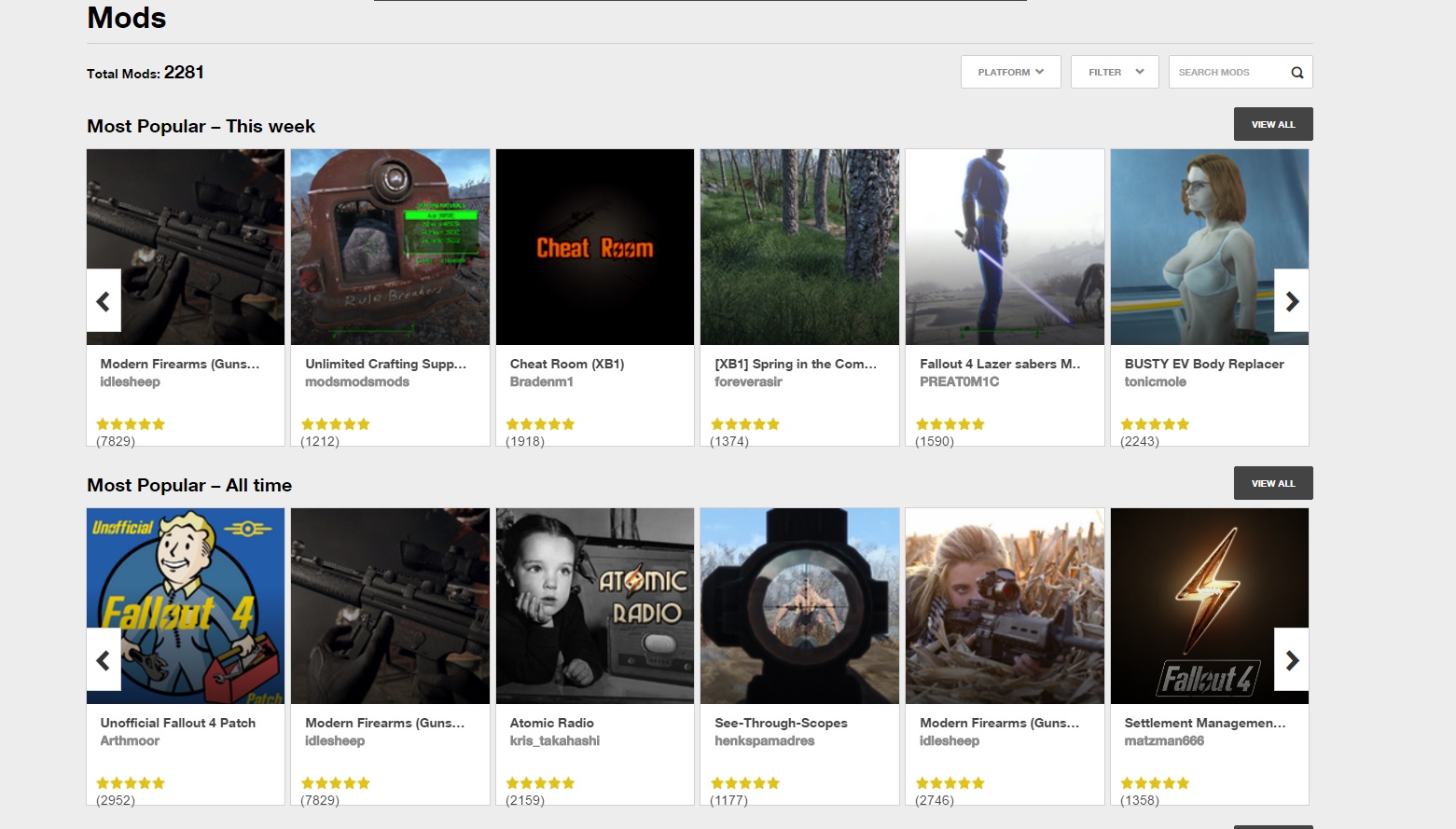Go back in All time carousel
Image resolution: width=1456 pixels, height=829 pixels.
tap(104, 660)
